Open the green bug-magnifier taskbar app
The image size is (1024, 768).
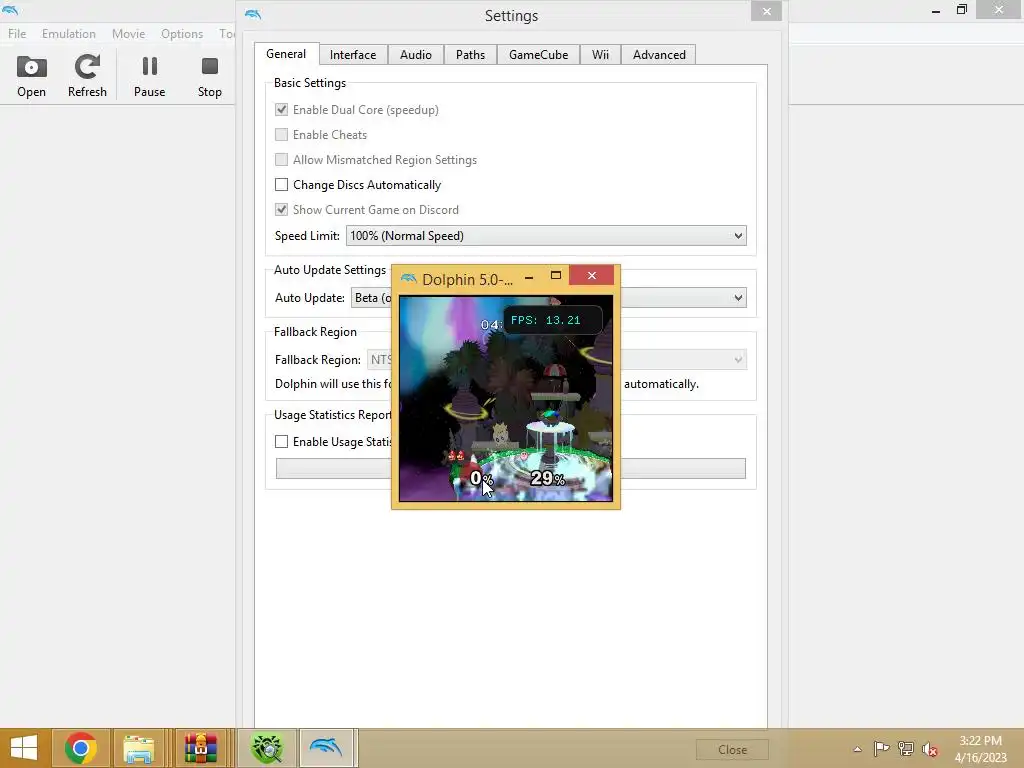pyautogui.click(x=266, y=748)
